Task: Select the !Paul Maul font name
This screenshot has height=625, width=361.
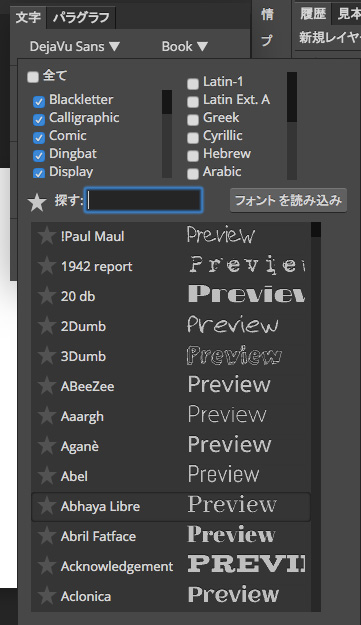Action: pyautogui.click(x=92, y=236)
